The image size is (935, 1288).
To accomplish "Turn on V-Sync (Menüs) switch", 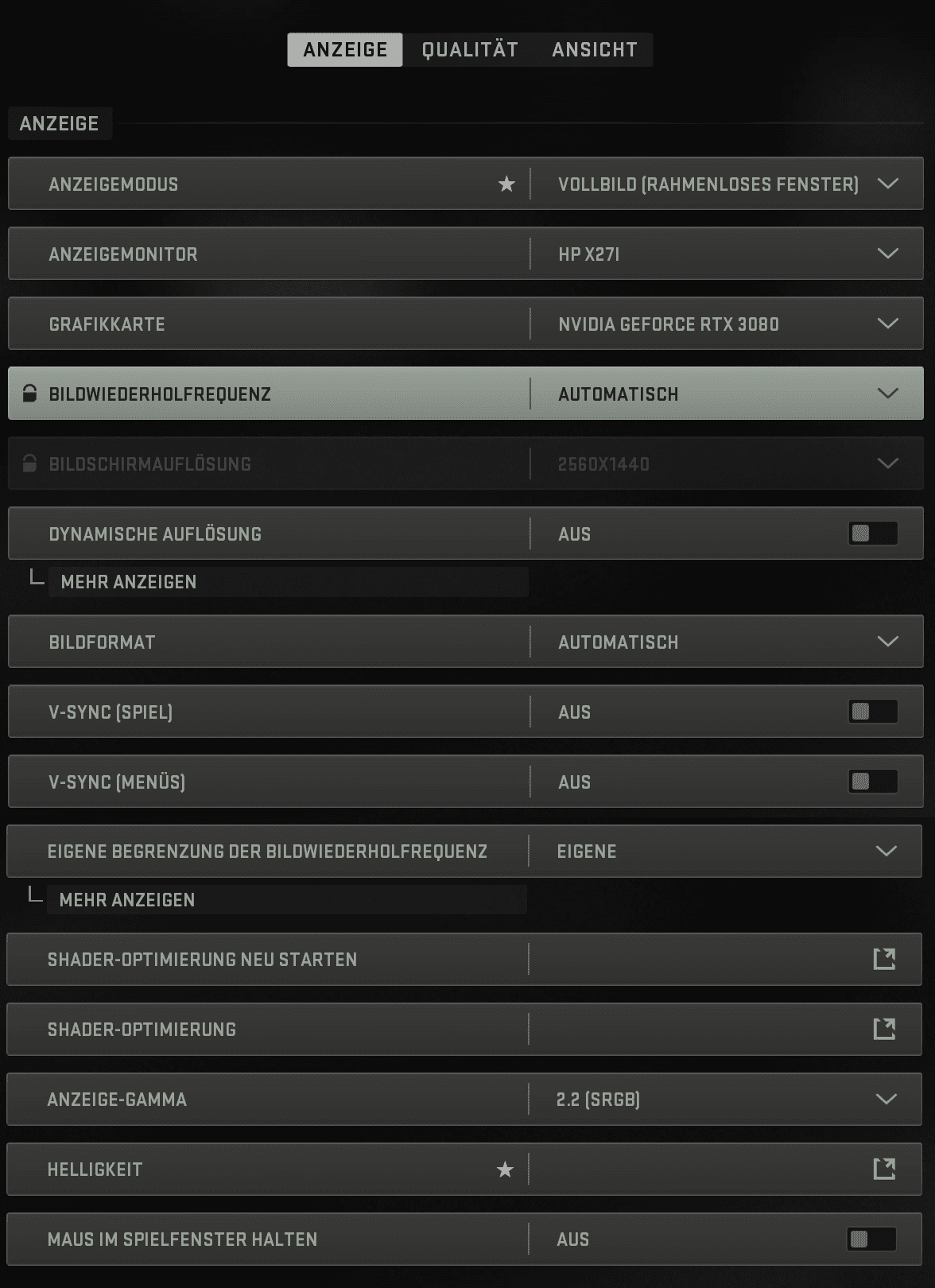I will 872,782.
